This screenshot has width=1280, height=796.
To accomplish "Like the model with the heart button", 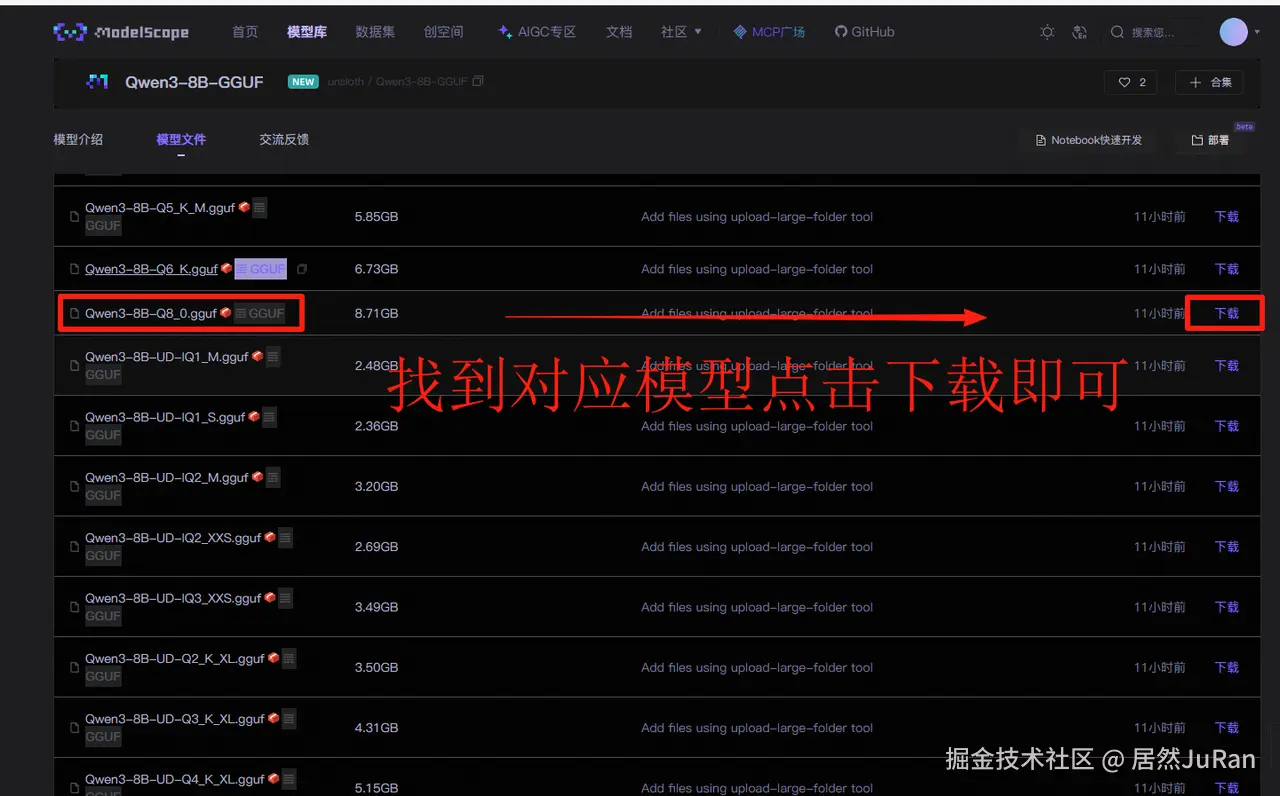I will click(1132, 82).
